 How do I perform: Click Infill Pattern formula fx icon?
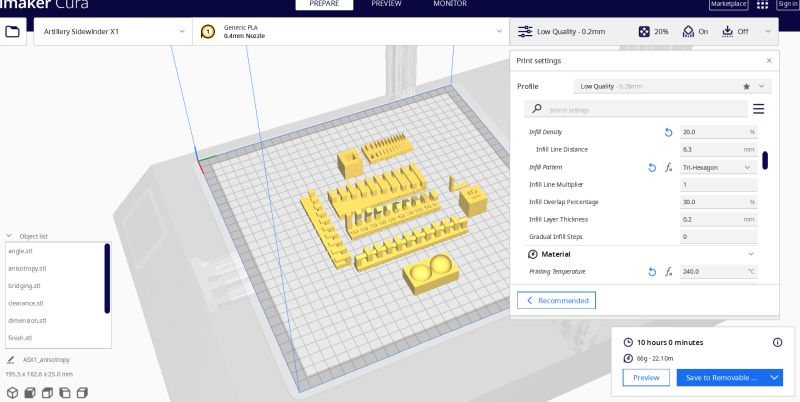pos(668,167)
